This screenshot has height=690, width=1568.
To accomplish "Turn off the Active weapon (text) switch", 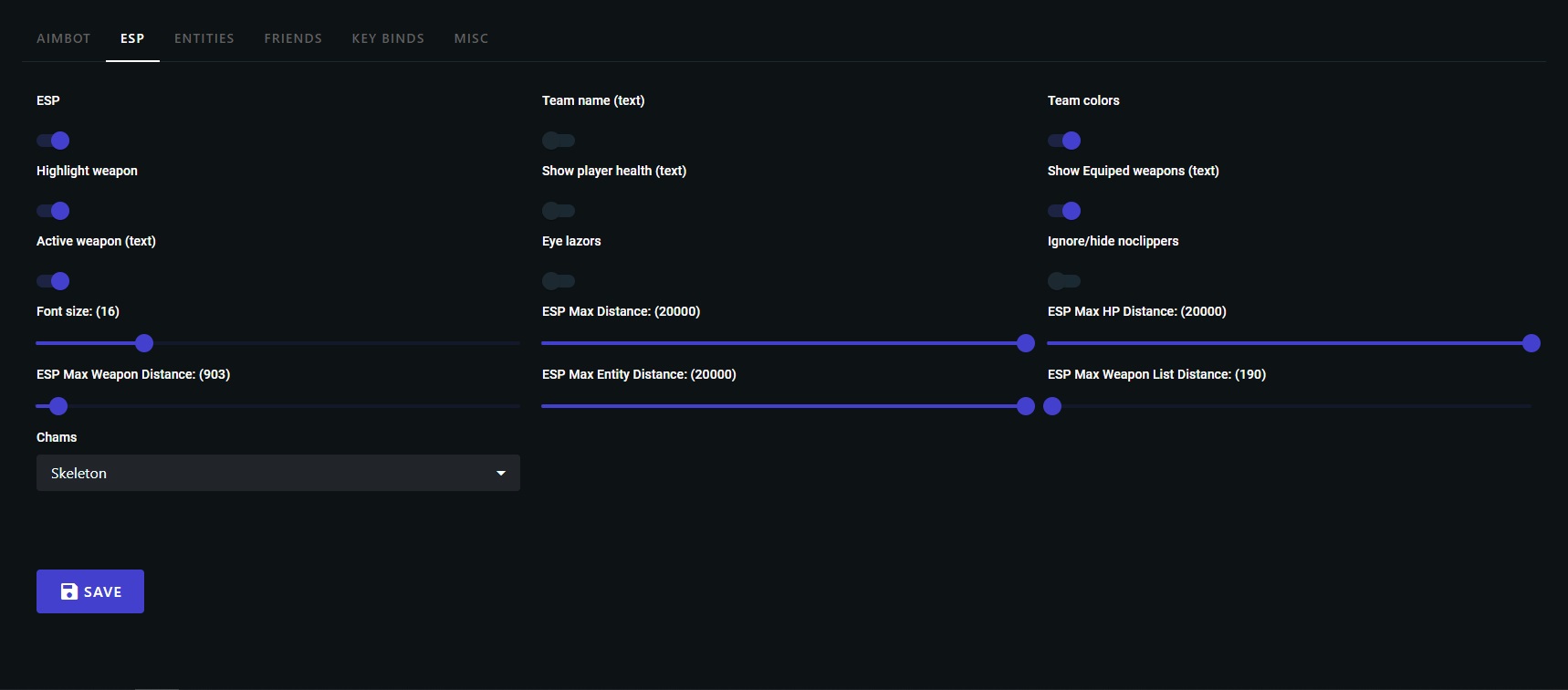I will [x=53, y=281].
